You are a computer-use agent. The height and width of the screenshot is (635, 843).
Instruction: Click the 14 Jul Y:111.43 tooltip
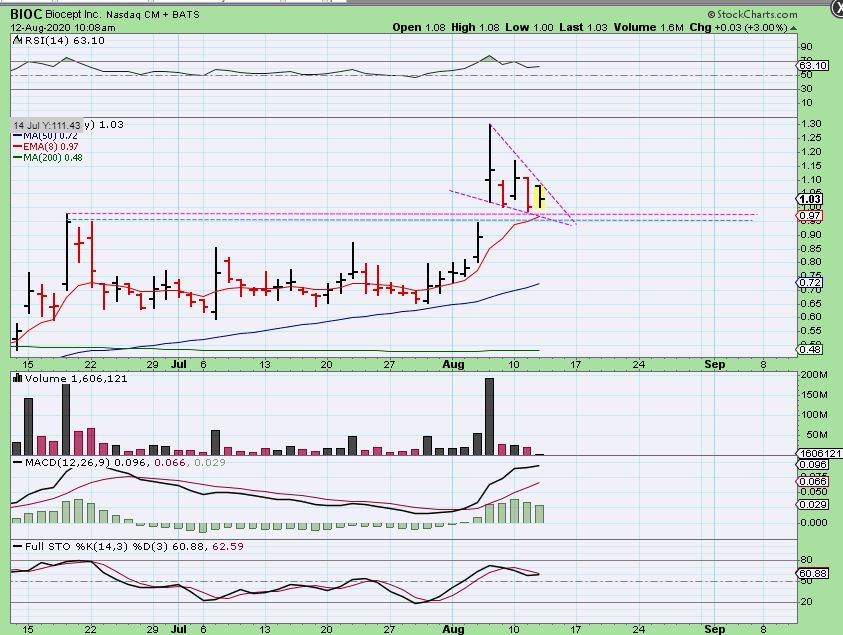[47, 125]
